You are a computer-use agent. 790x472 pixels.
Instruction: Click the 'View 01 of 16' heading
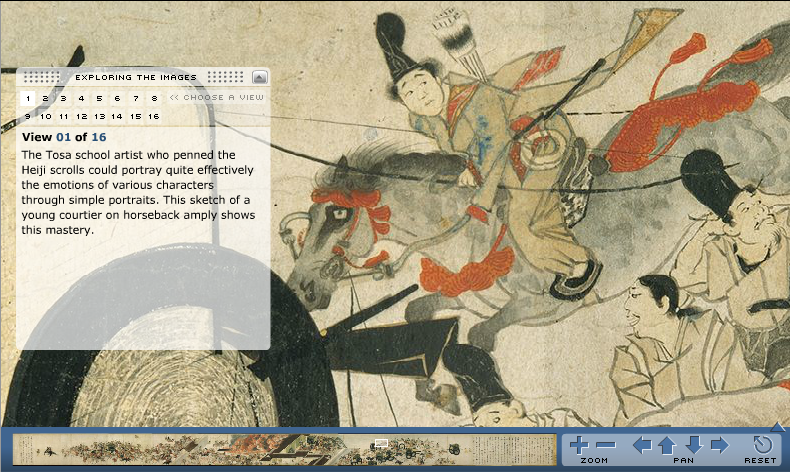pyautogui.click(x=64, y=137)
